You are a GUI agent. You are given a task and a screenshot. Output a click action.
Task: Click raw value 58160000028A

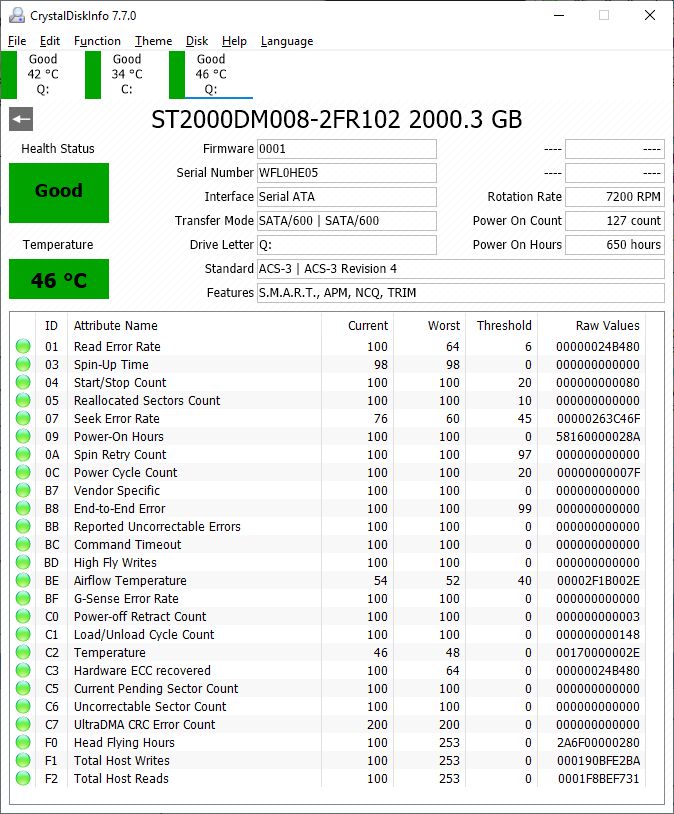[x=598, y=437]
